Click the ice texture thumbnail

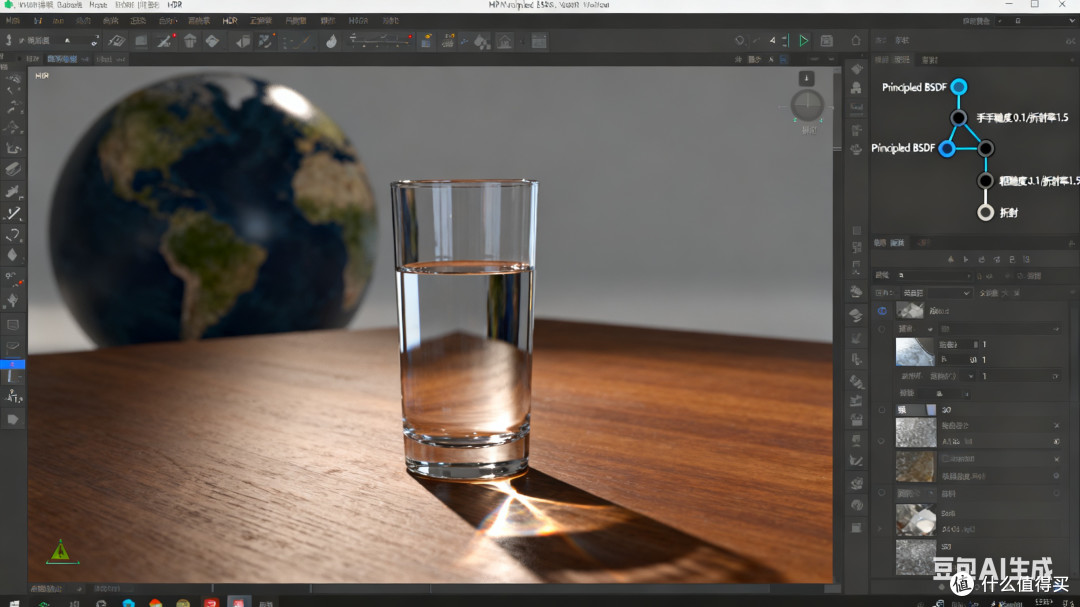[x=915, y=351]
